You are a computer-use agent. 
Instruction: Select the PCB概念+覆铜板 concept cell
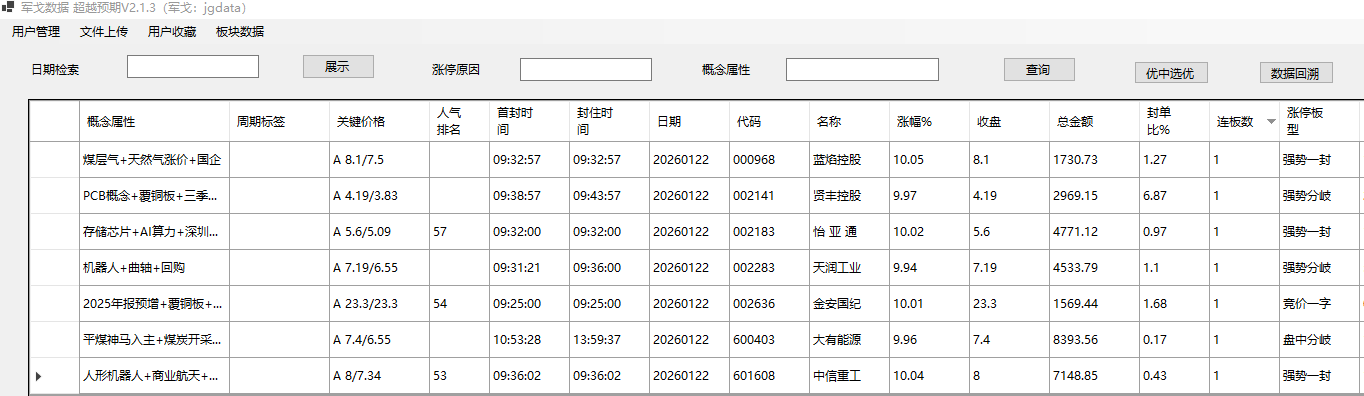click(154, 195)
